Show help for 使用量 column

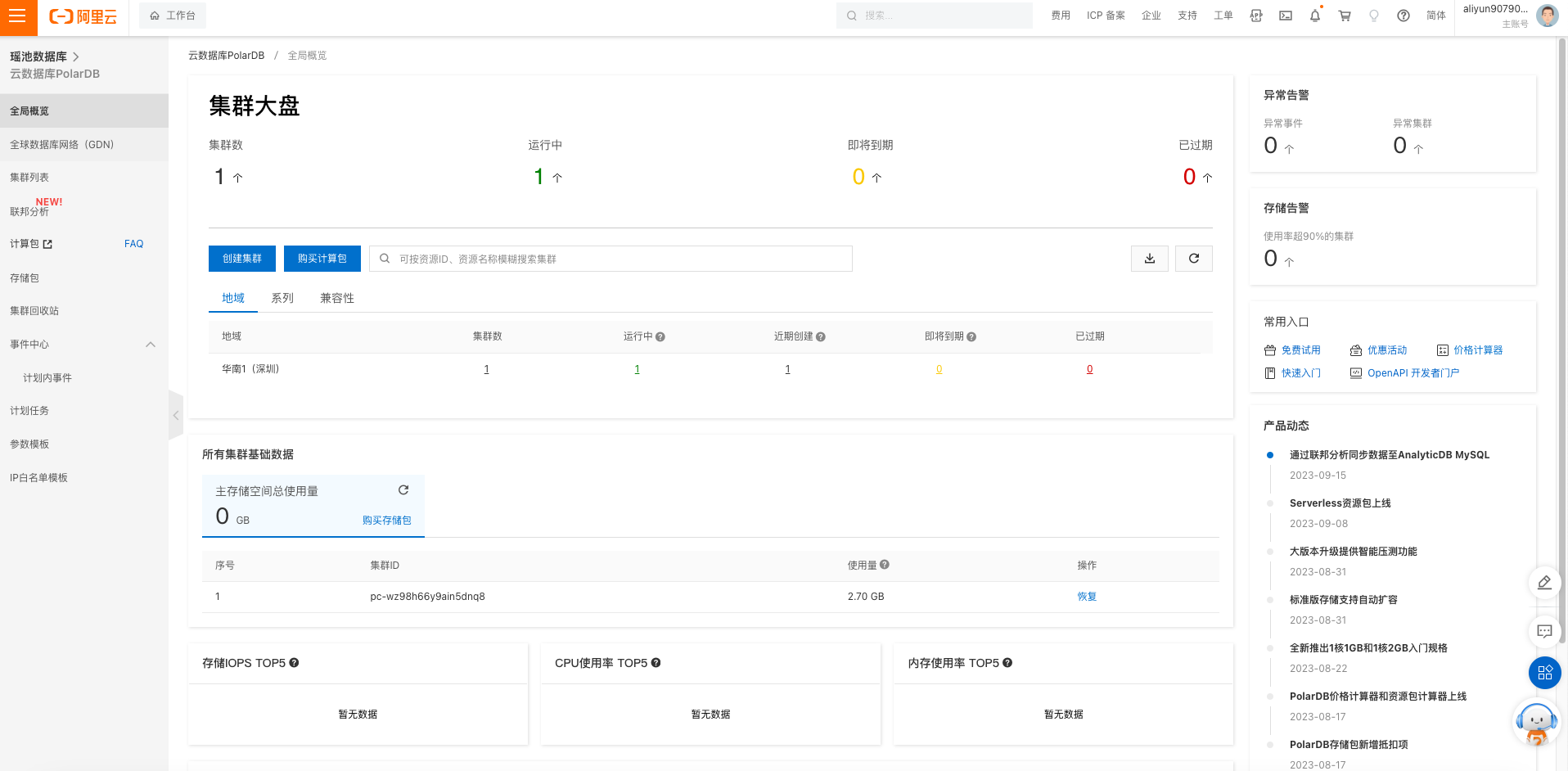pyautogui.click(x=885, y=565)
